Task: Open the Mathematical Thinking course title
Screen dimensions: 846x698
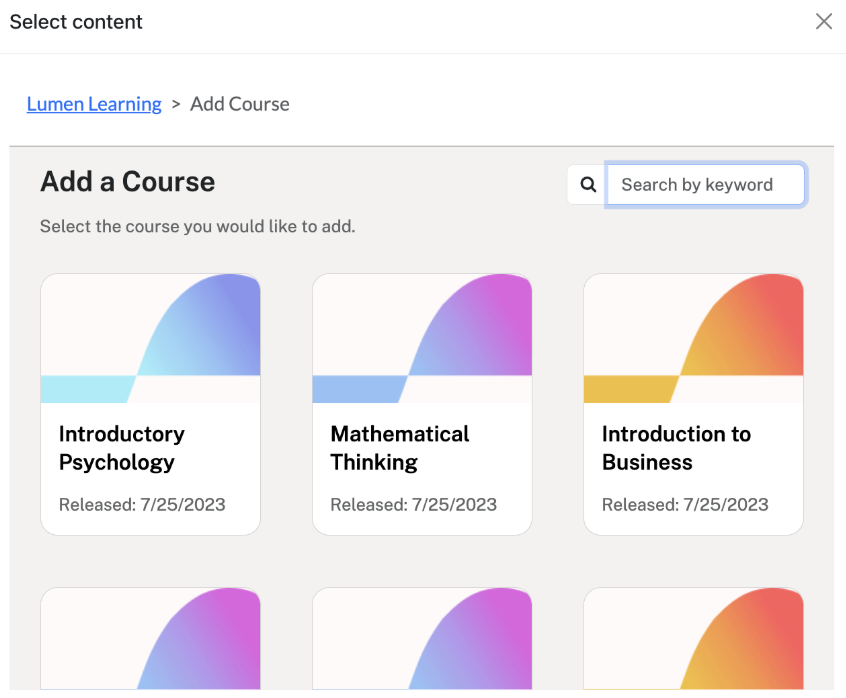Action: coord(400,448)
